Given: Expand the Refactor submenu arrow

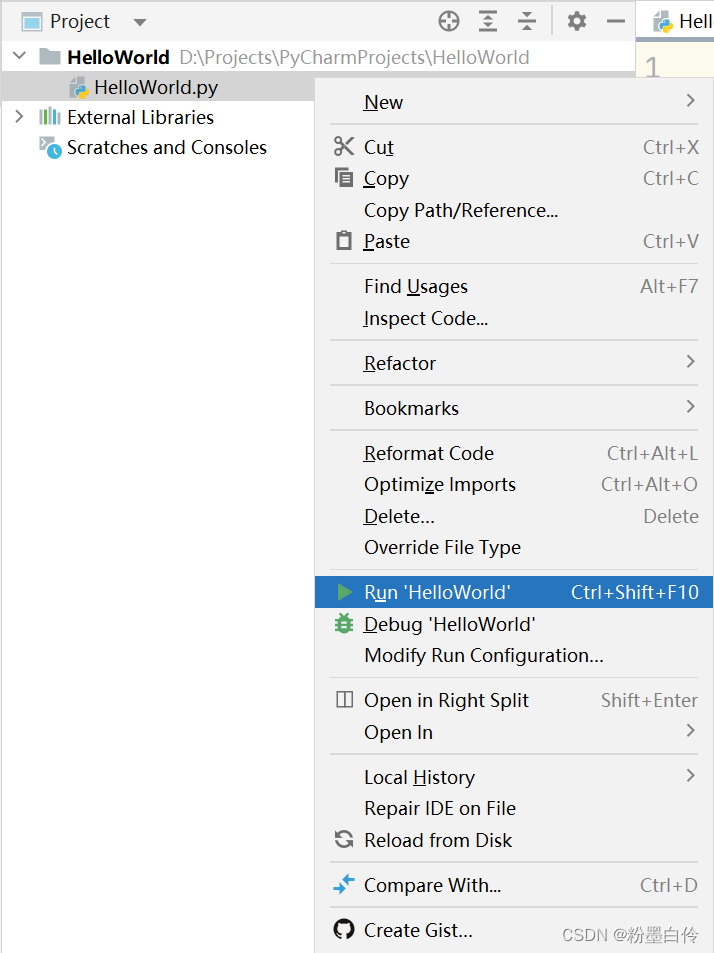Looking at the screenshot, I should [690, 362].
